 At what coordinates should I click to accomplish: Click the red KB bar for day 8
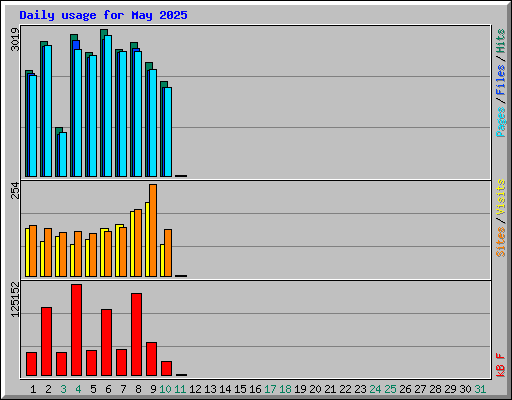[x=136, y=335]
